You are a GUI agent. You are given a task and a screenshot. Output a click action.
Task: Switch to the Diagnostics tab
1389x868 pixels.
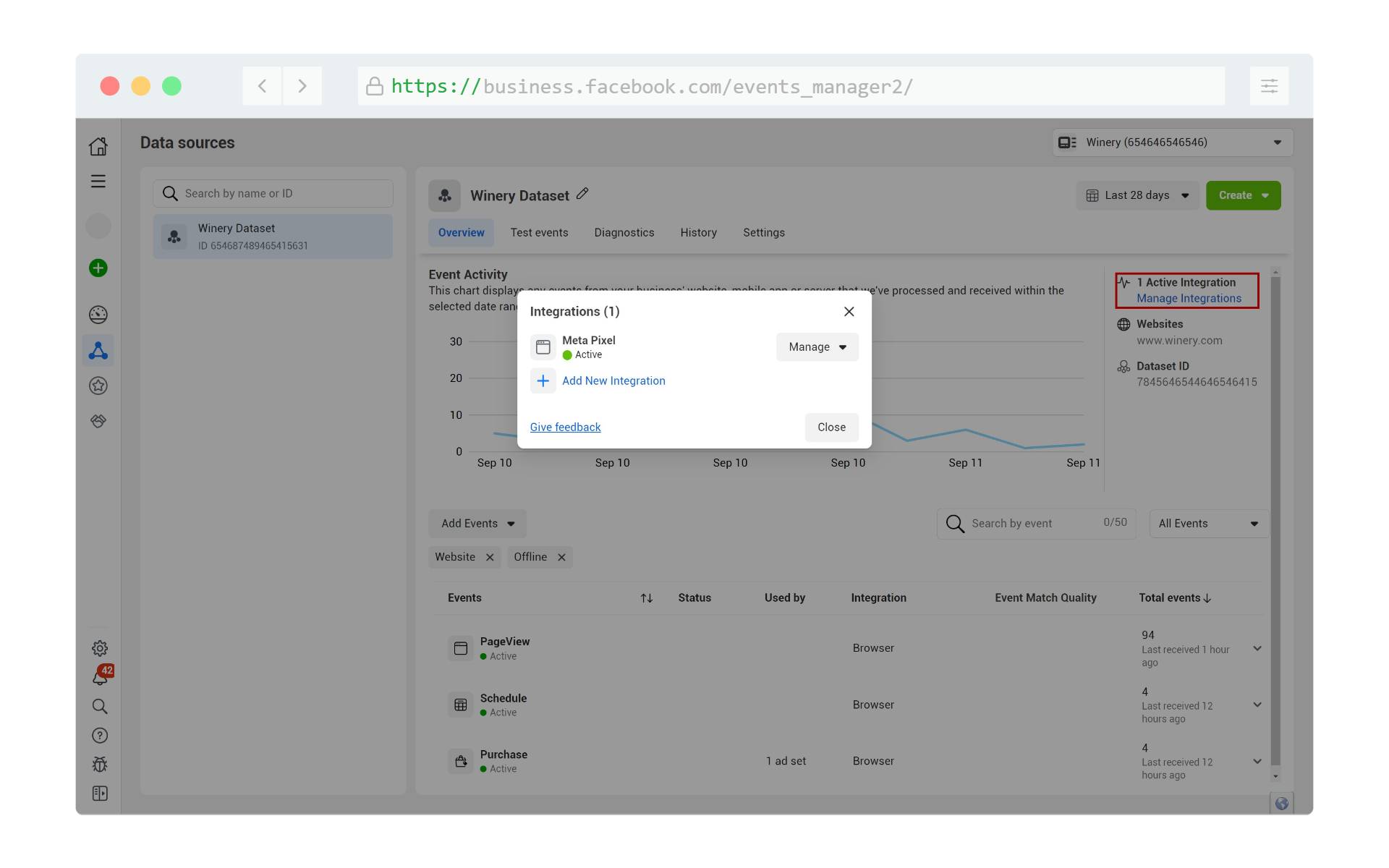click(x=624, y=233)
